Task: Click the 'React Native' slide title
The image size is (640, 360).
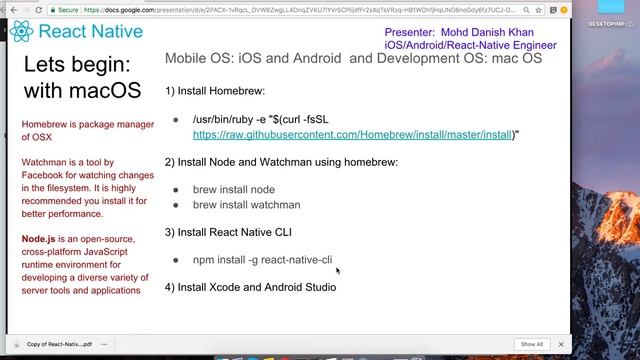Action: pos(91,31)
